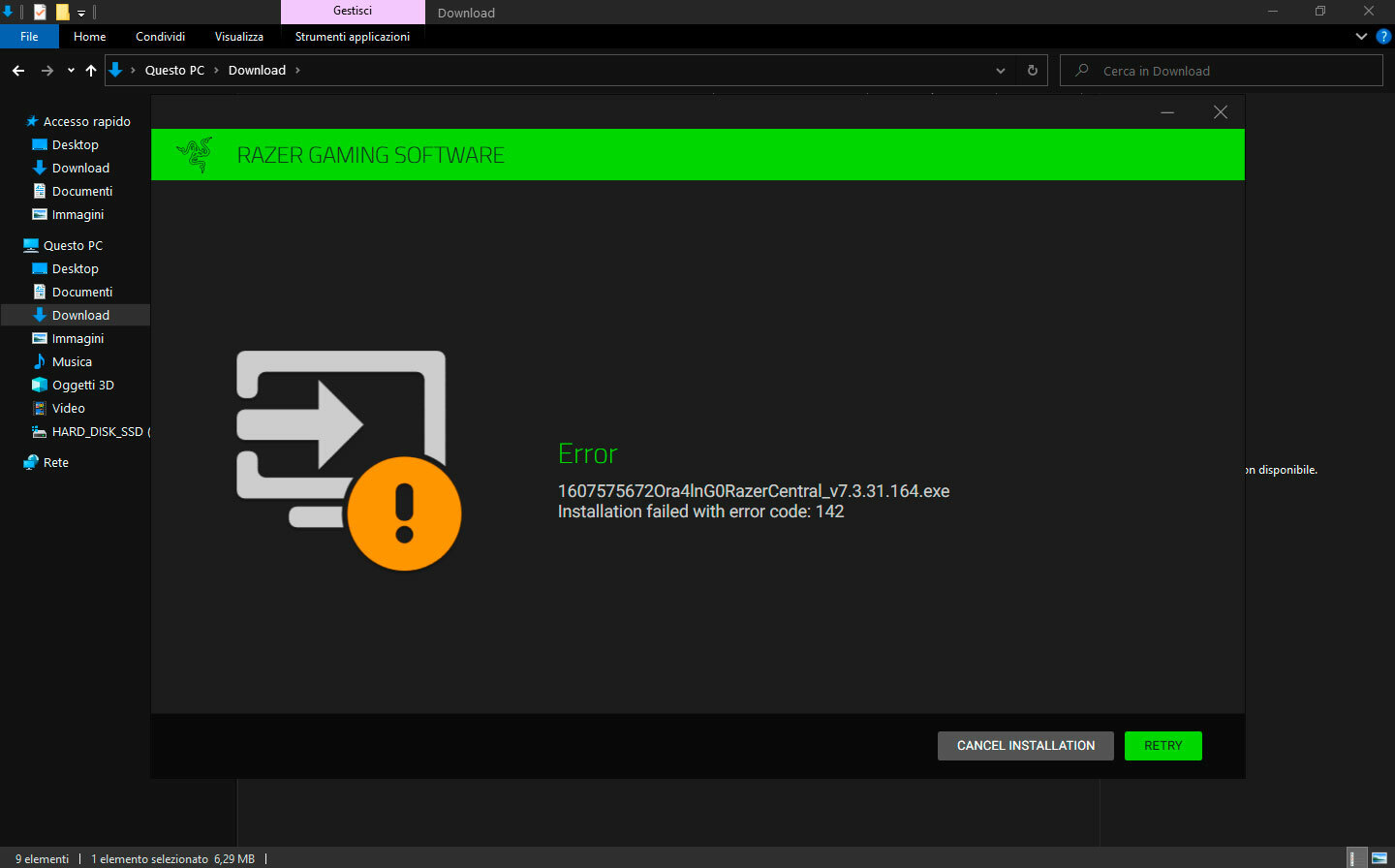1395x868 pixels.
Task: Expand the ribbon with chevron
Action: (x=1361, y=37)
